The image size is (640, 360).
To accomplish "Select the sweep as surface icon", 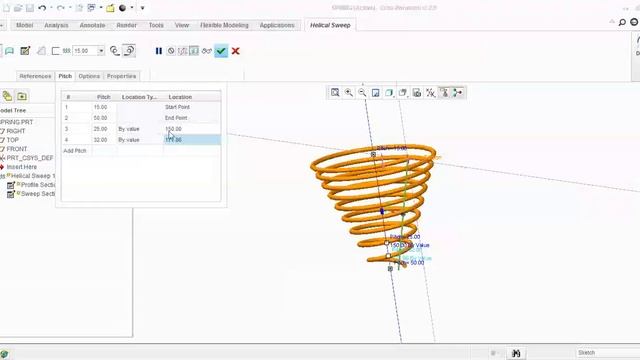I will (9, 51).
